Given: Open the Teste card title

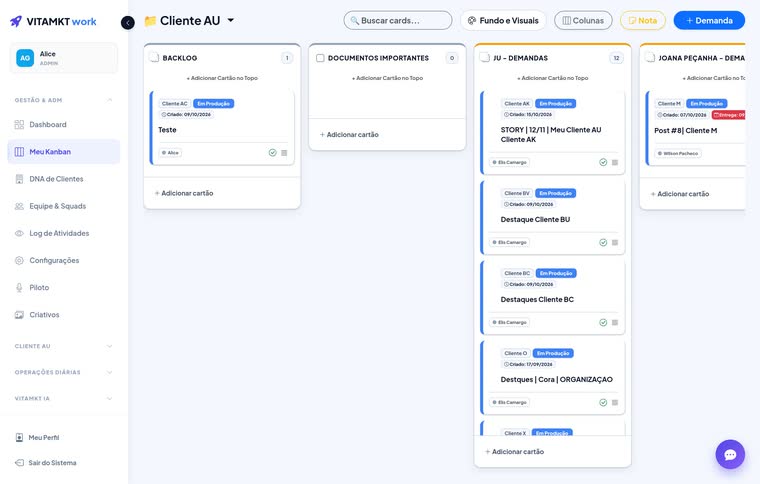Looking at the screenshot, I should pos(167,130).
